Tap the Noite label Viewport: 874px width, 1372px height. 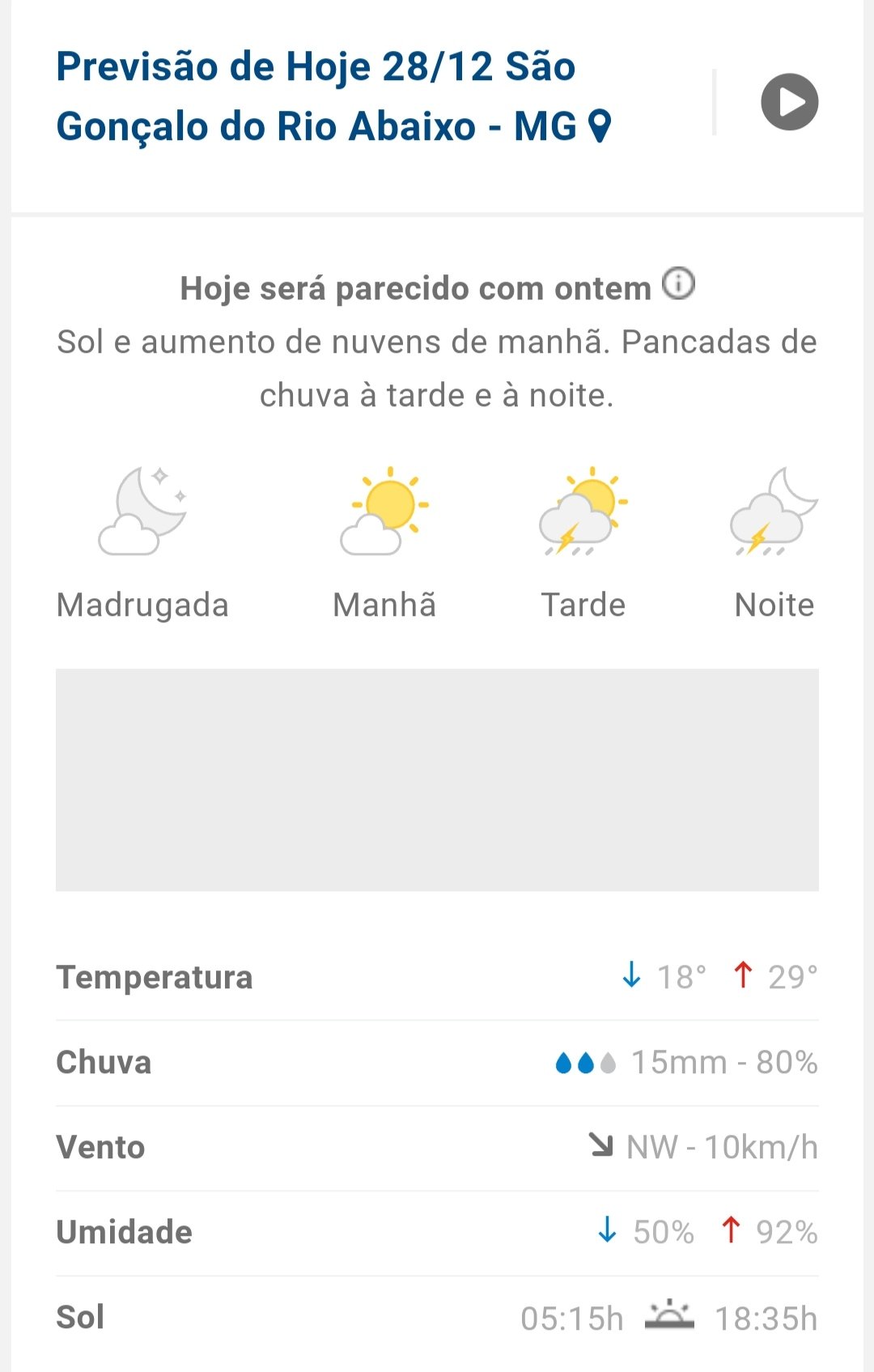click(x=774, y=605)
